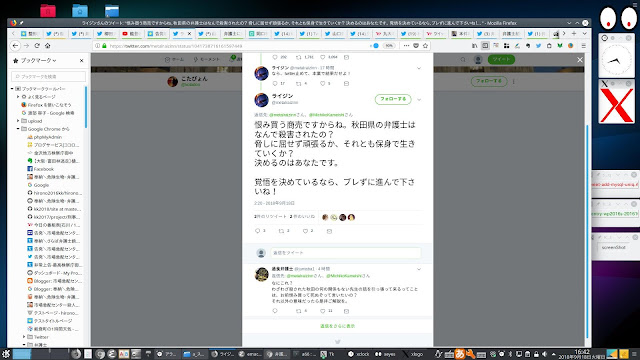Screen dimensions: 640x360
Task: Switch to xclock task in taskbar
Action: tap(359, 354)
